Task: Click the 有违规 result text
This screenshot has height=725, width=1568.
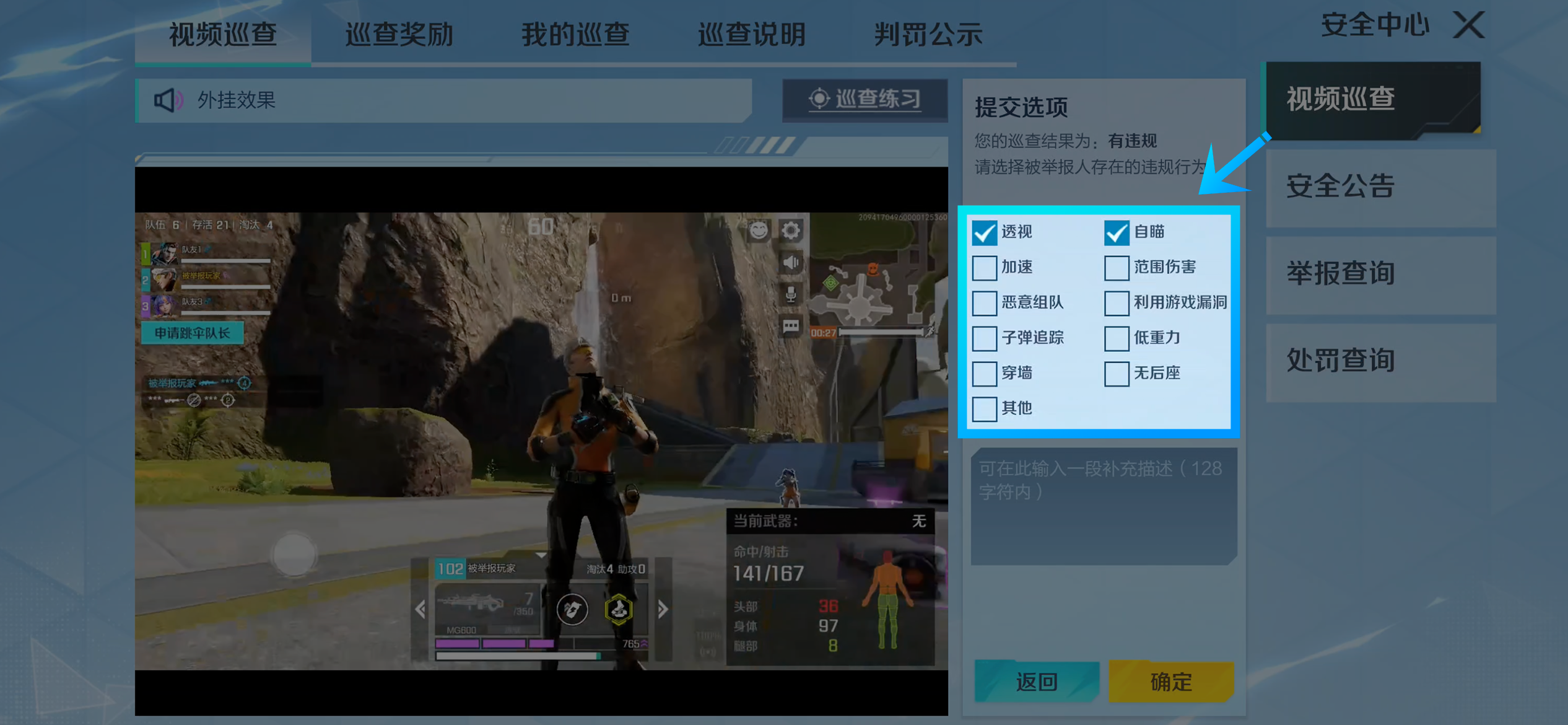Action: pos(1133,141)
